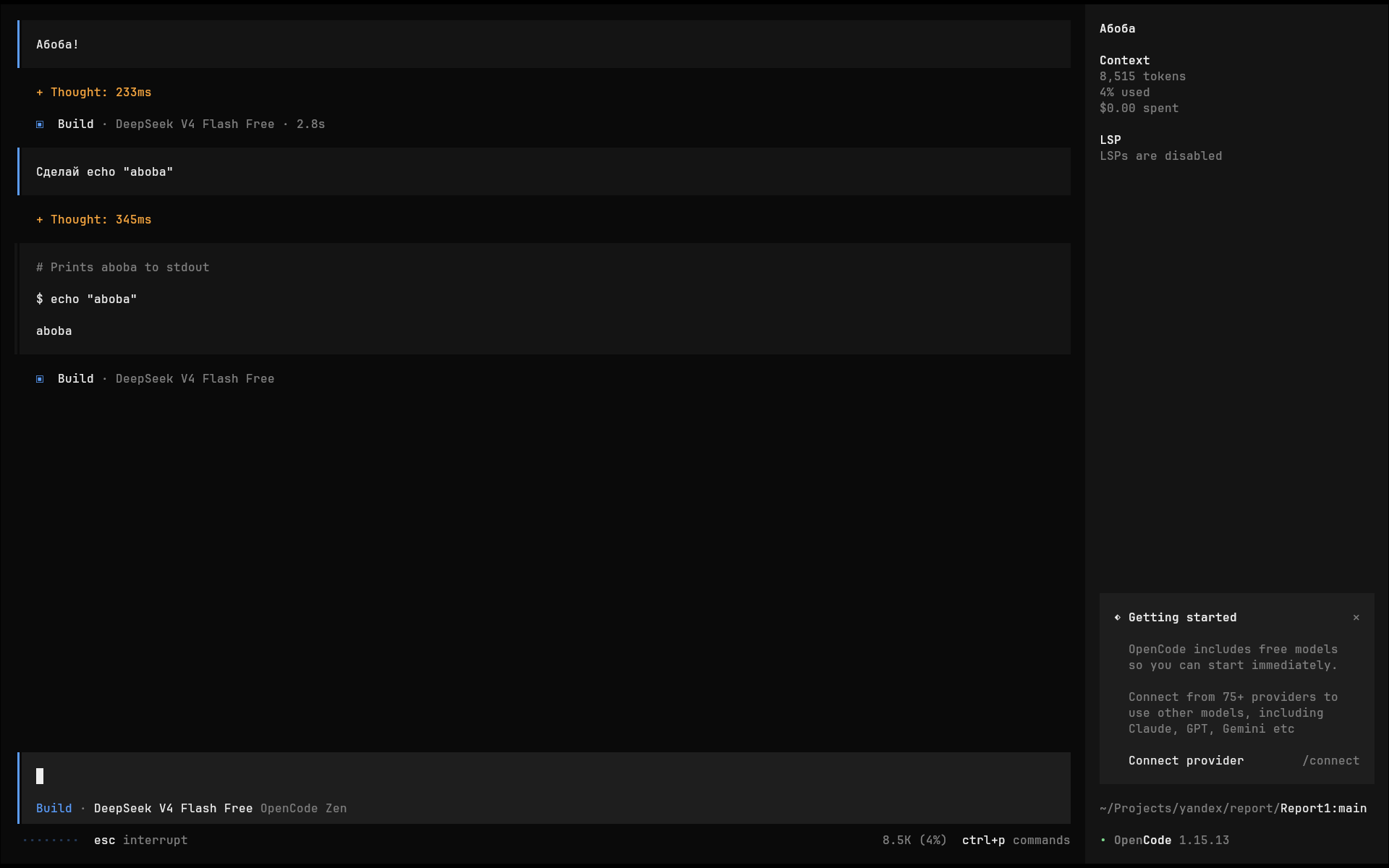Click the comment "# Prints aboba to stdout"
This screenshot has height=868, width=1389.
point(123,268)
